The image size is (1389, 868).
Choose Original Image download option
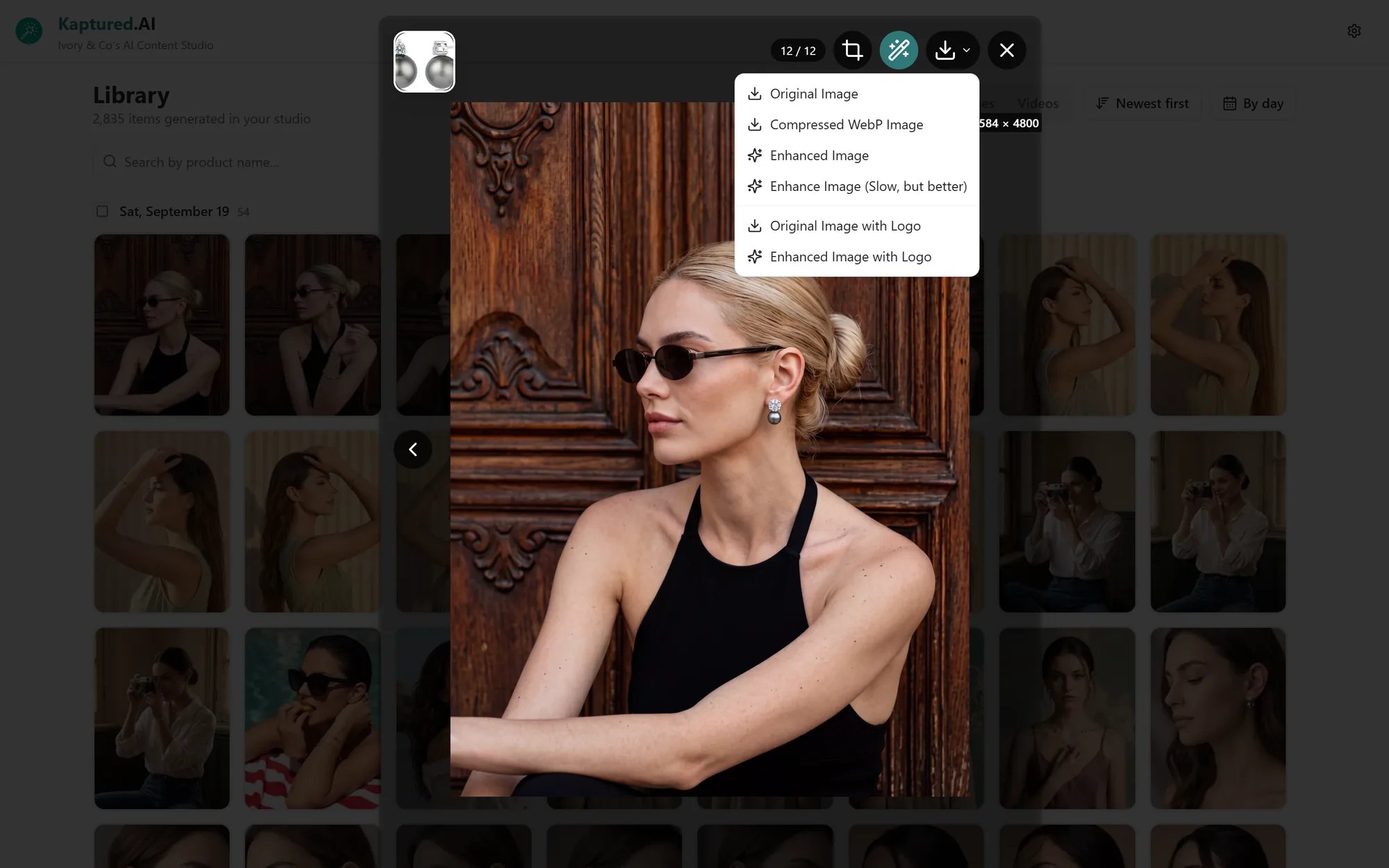click(856, 94)
